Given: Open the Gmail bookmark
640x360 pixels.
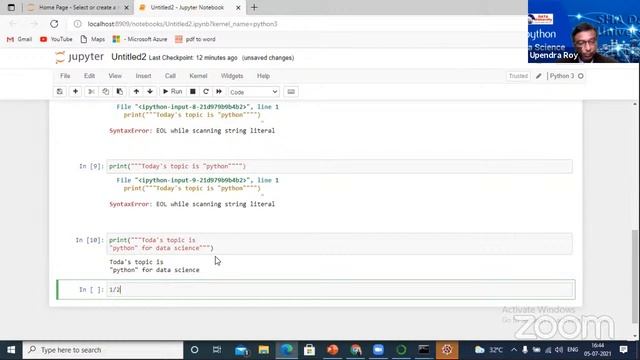Looking at the screenshot, I should [x=19, y=39].
